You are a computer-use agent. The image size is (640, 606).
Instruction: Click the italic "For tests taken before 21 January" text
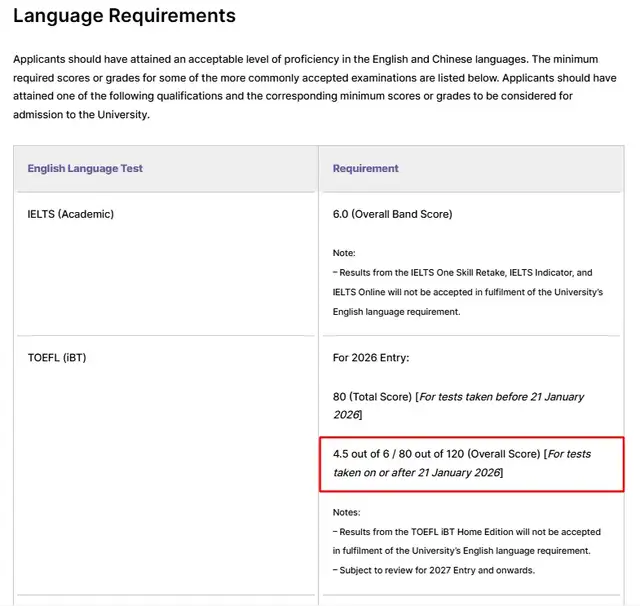(x=500, y=397)
